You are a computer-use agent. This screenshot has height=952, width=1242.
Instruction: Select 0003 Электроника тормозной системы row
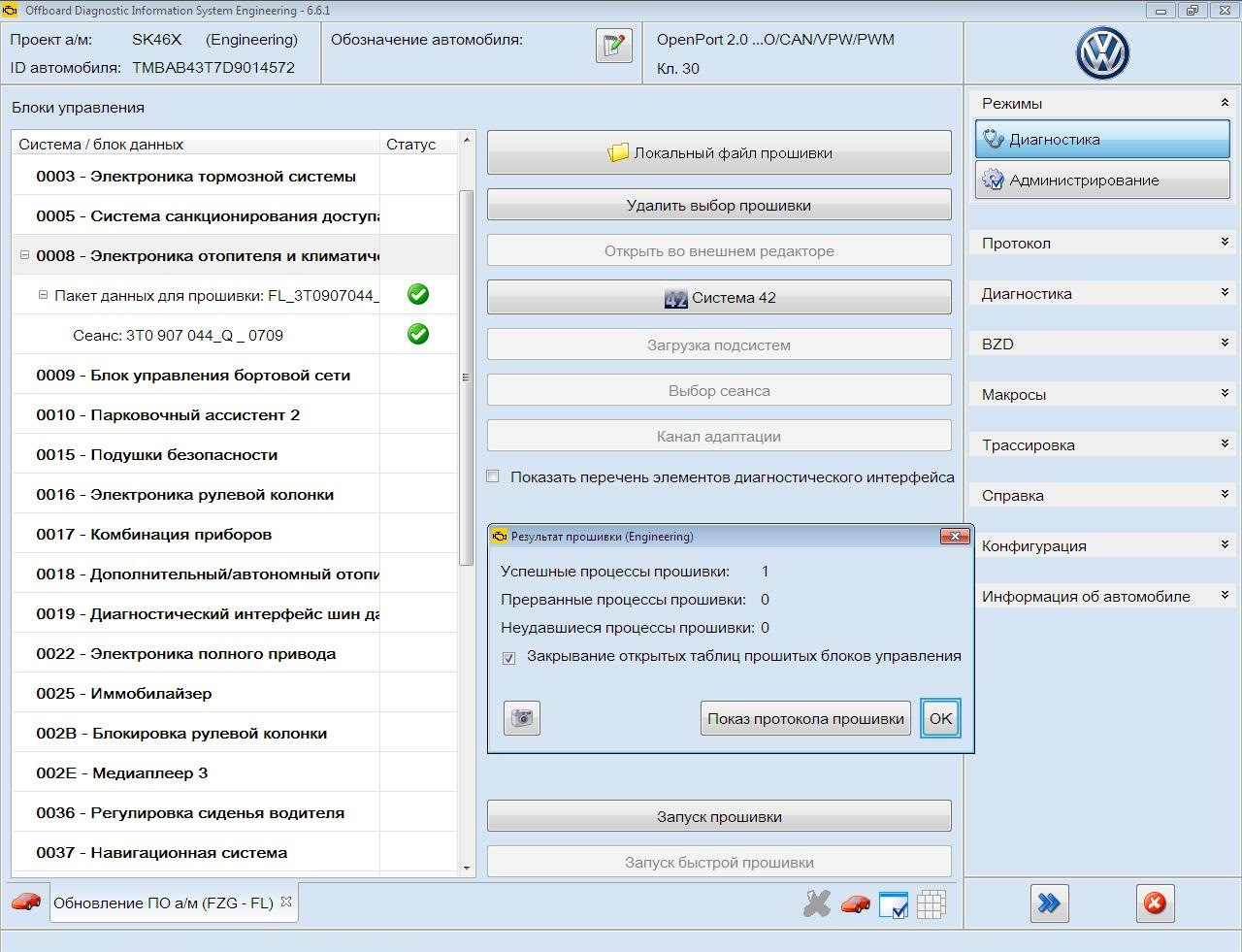tap(234, 176)
